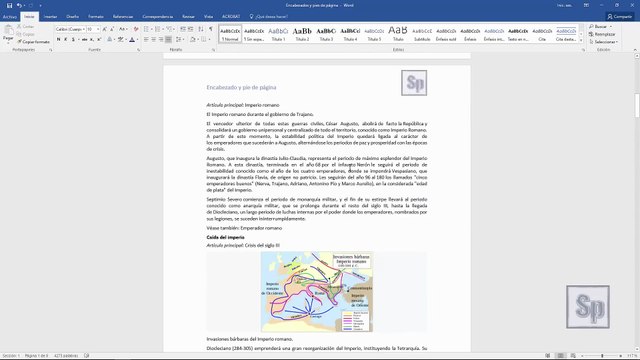Toggle justify alignment
The height and width of the screenshot is (360, 640).
click(168, 39)
